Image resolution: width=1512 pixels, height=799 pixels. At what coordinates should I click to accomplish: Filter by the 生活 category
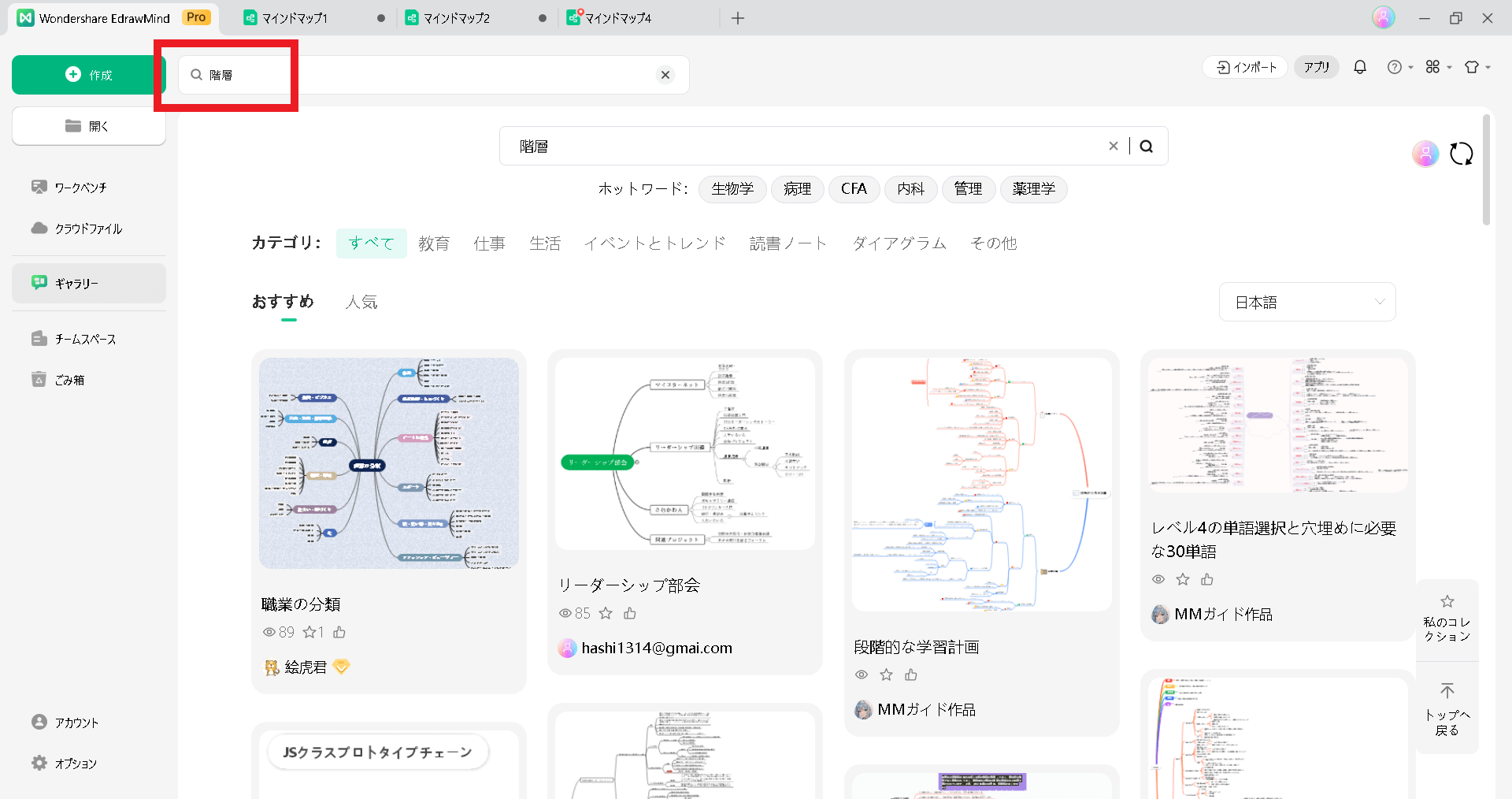point(545,243)
